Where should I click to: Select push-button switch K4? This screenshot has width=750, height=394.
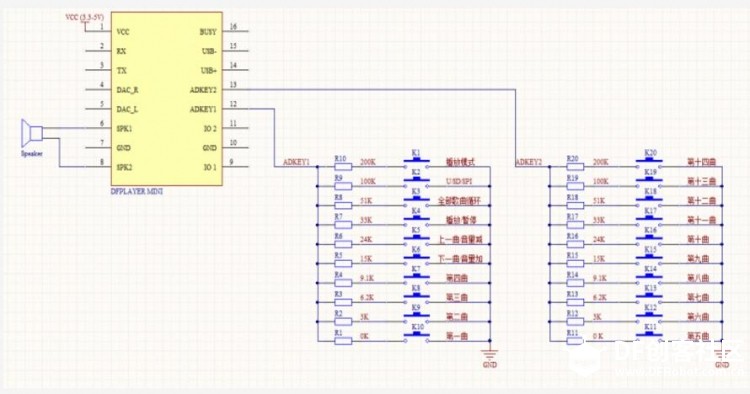[416, 219]
